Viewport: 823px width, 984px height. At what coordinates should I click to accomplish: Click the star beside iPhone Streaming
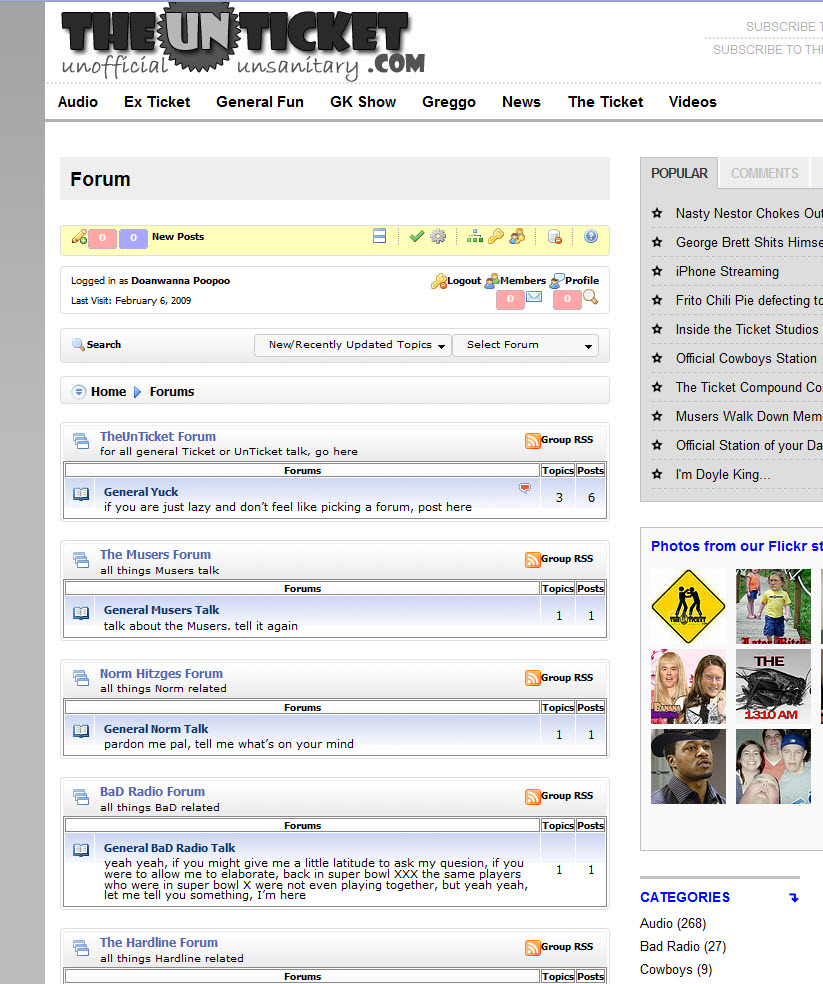pos(657,271)
